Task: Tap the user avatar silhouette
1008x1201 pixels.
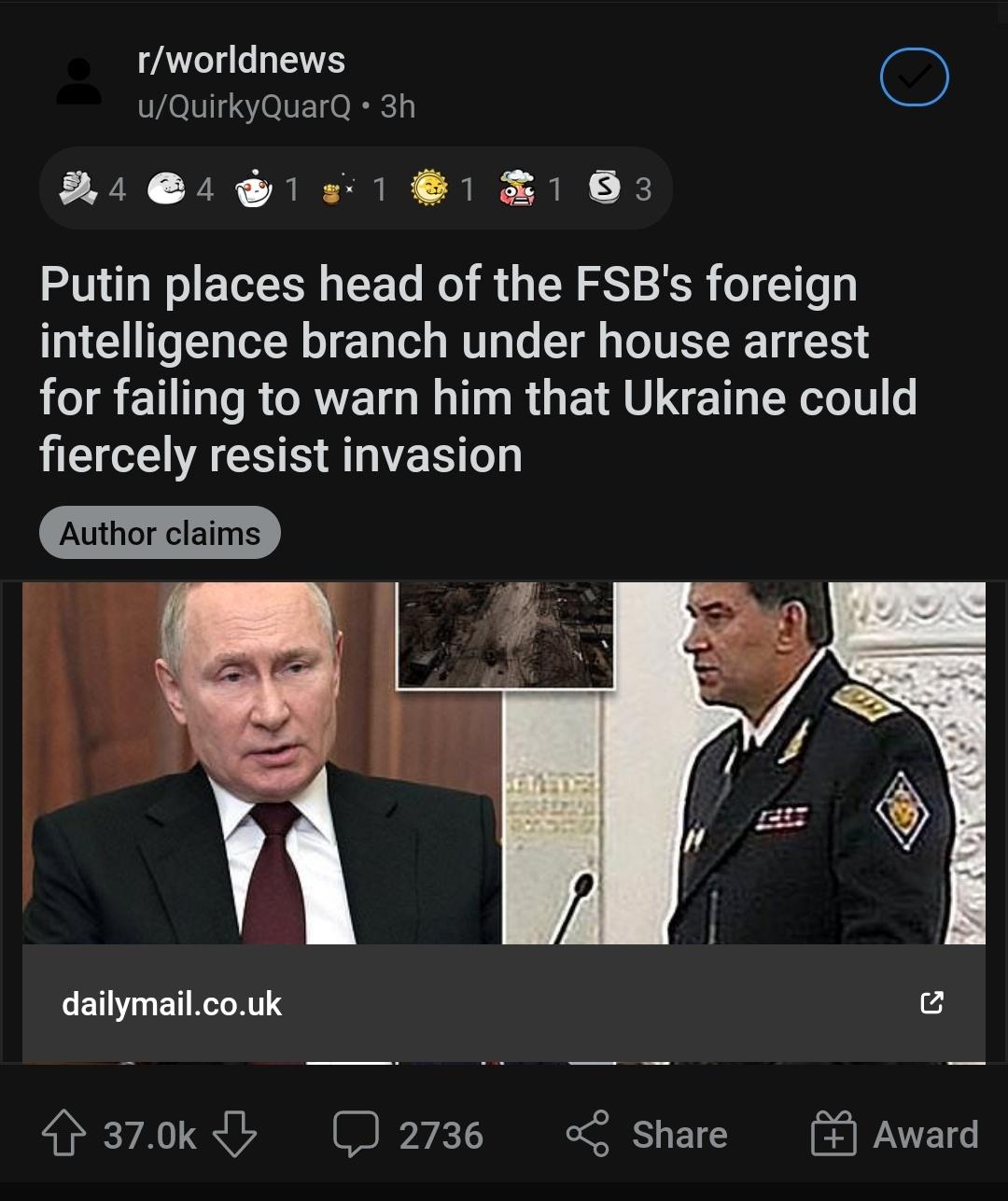Action: coord(79,82)
